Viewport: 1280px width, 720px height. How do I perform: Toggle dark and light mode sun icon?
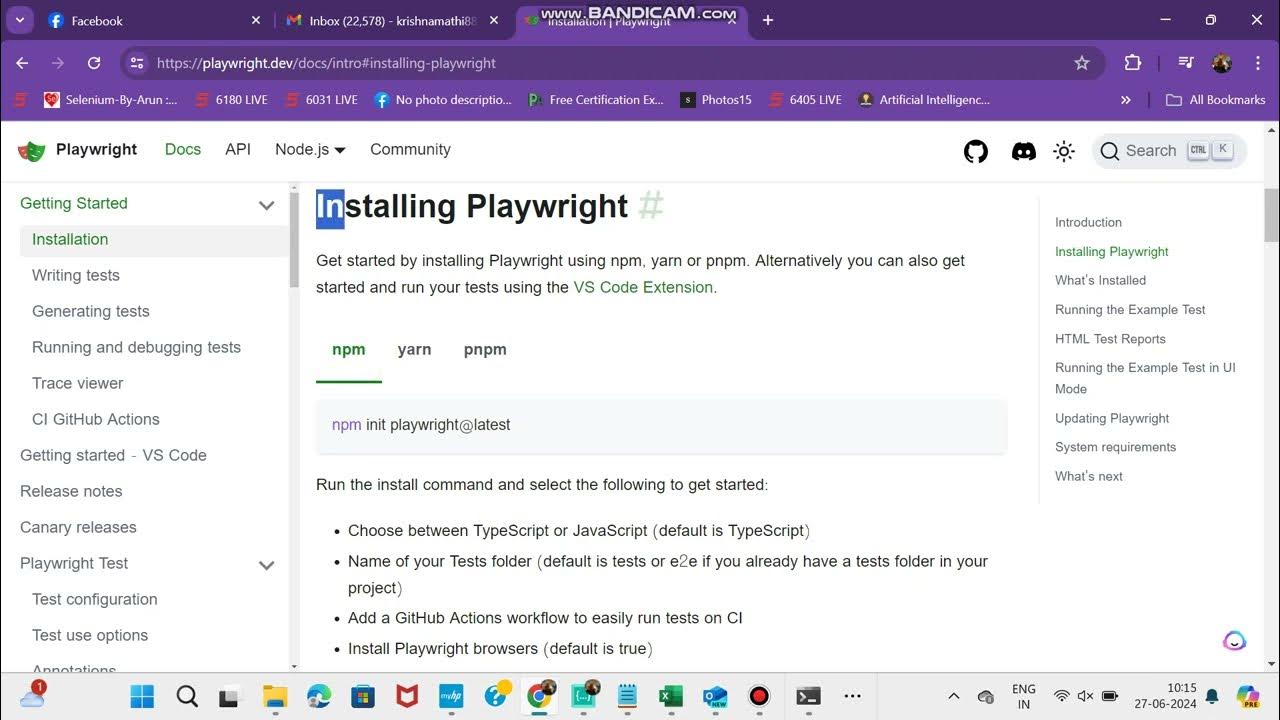pos(1064,151)
